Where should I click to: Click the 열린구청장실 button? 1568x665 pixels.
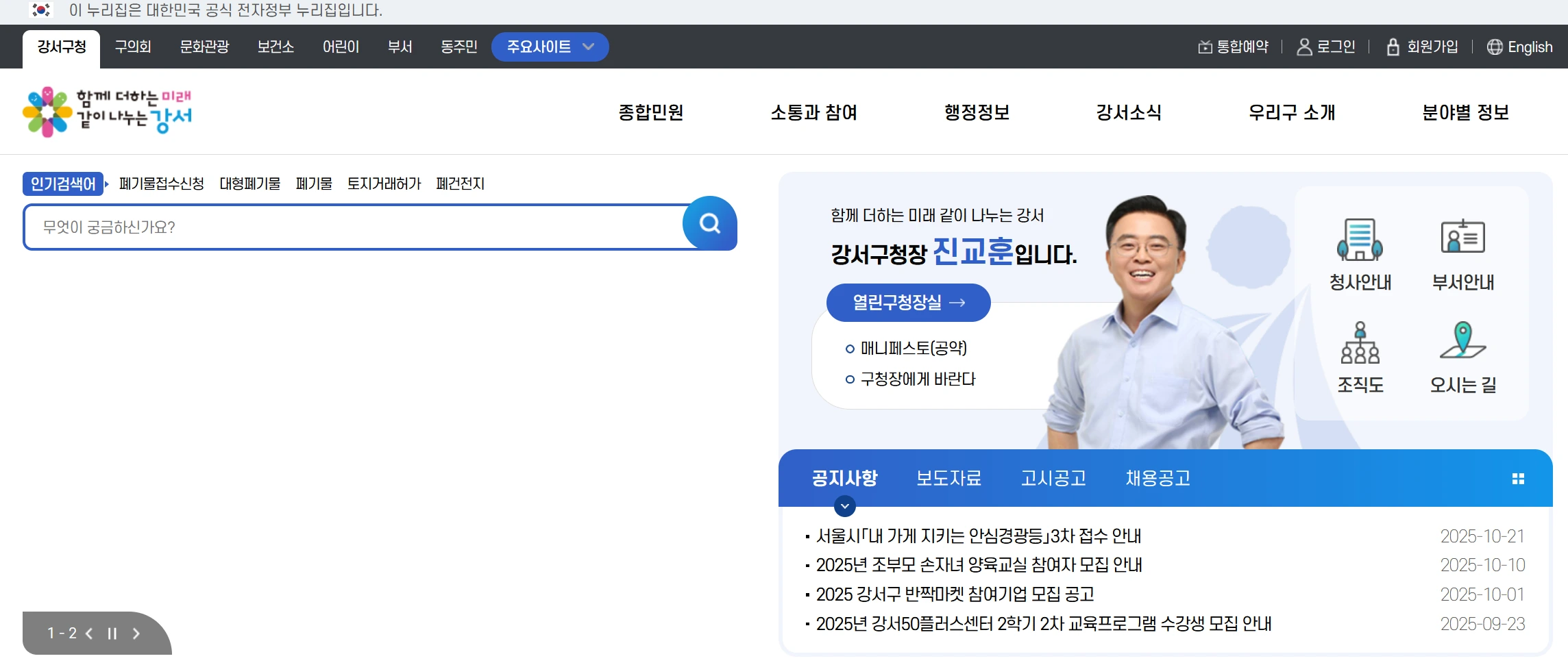click(x=908, y=303)
